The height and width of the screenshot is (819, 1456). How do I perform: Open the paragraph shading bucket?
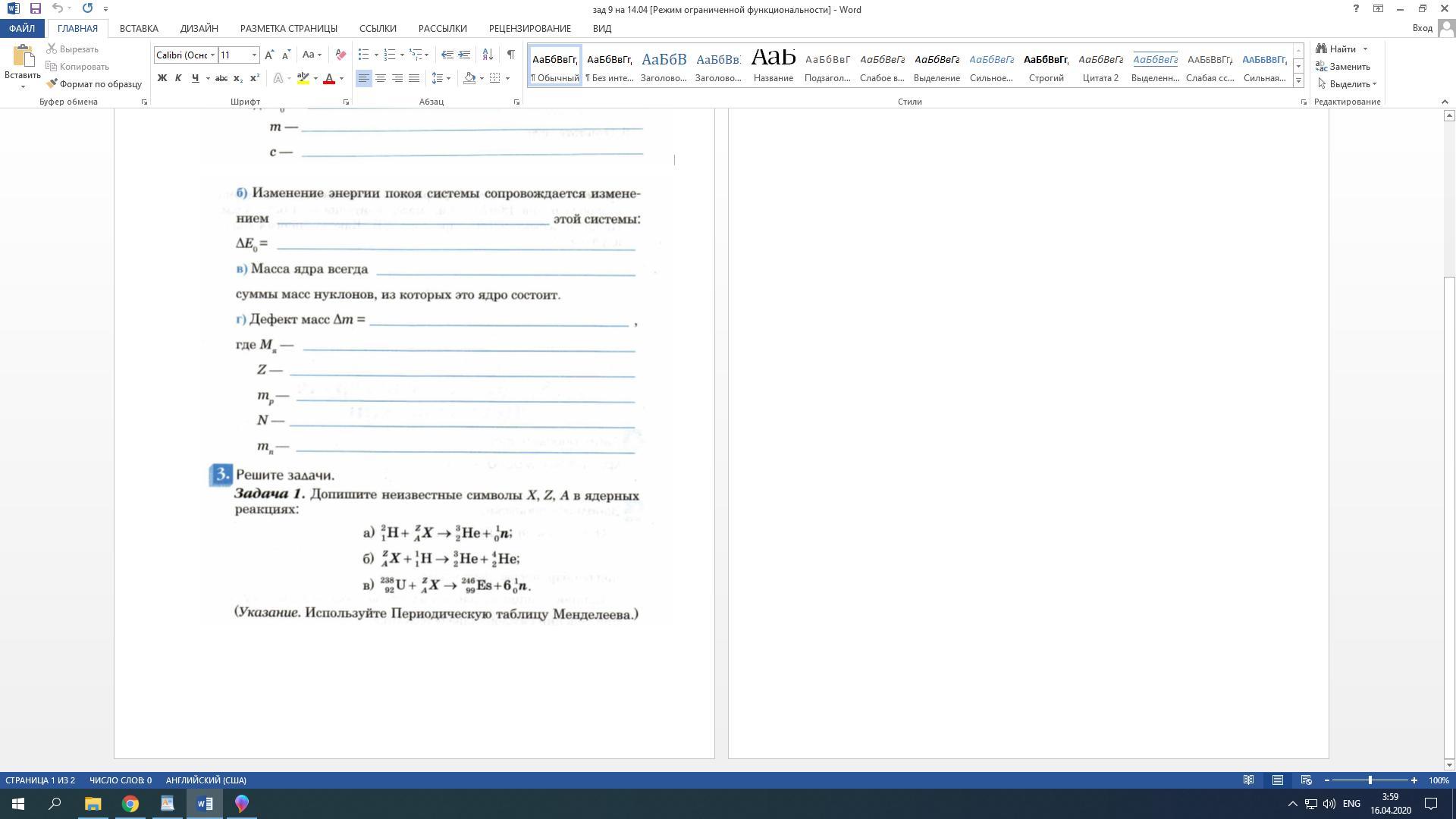click(469, 78)
